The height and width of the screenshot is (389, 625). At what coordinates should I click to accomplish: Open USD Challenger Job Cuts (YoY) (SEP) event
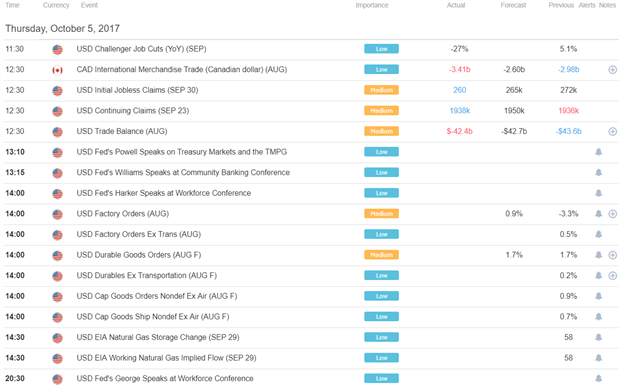coord(142,49)
